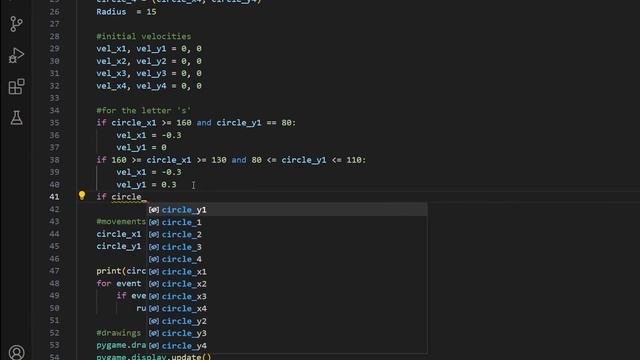Viewport: 640px width, 360px height.
Task: Click the variable icon beside circle_x1 suggestion
Action: pyautogui.click(x=153, y=271)
